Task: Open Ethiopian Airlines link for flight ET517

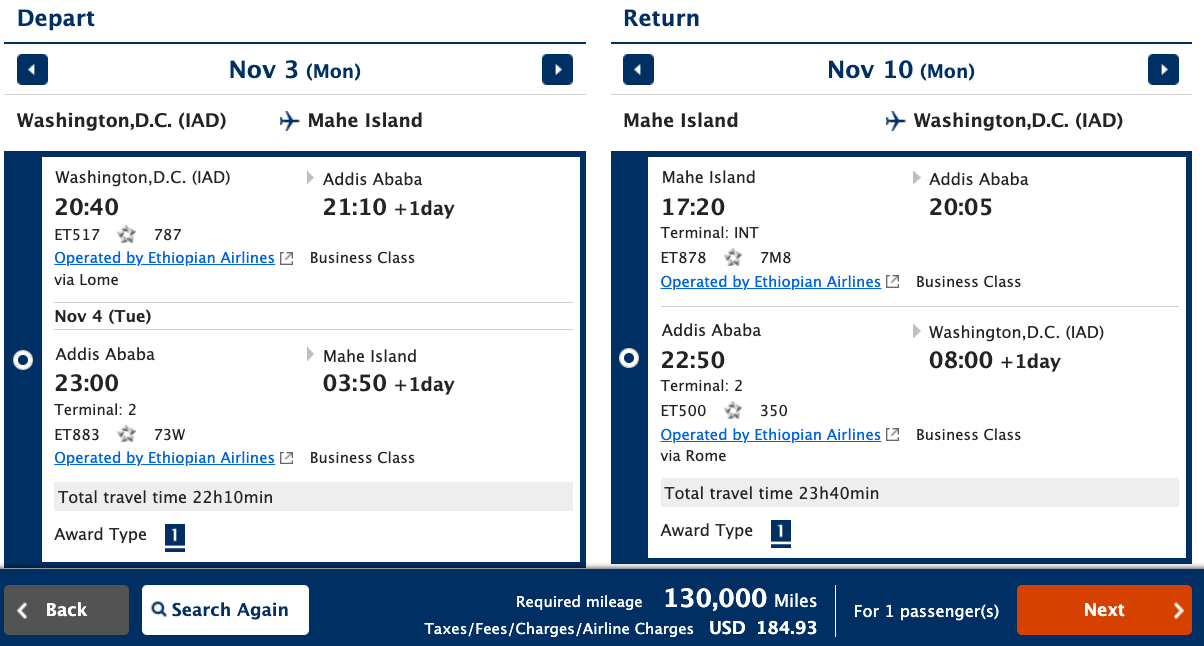Action: [x=165, y=258]
